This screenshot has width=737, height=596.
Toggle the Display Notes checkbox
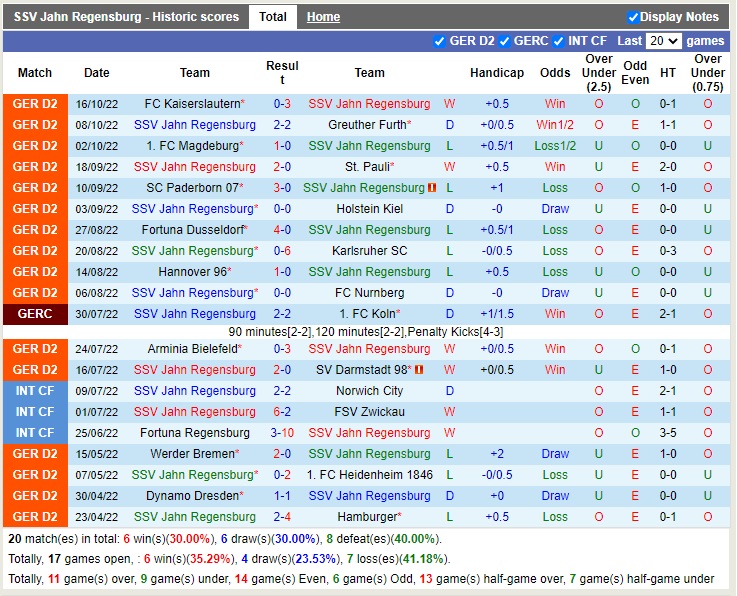[x=633, y=17]
